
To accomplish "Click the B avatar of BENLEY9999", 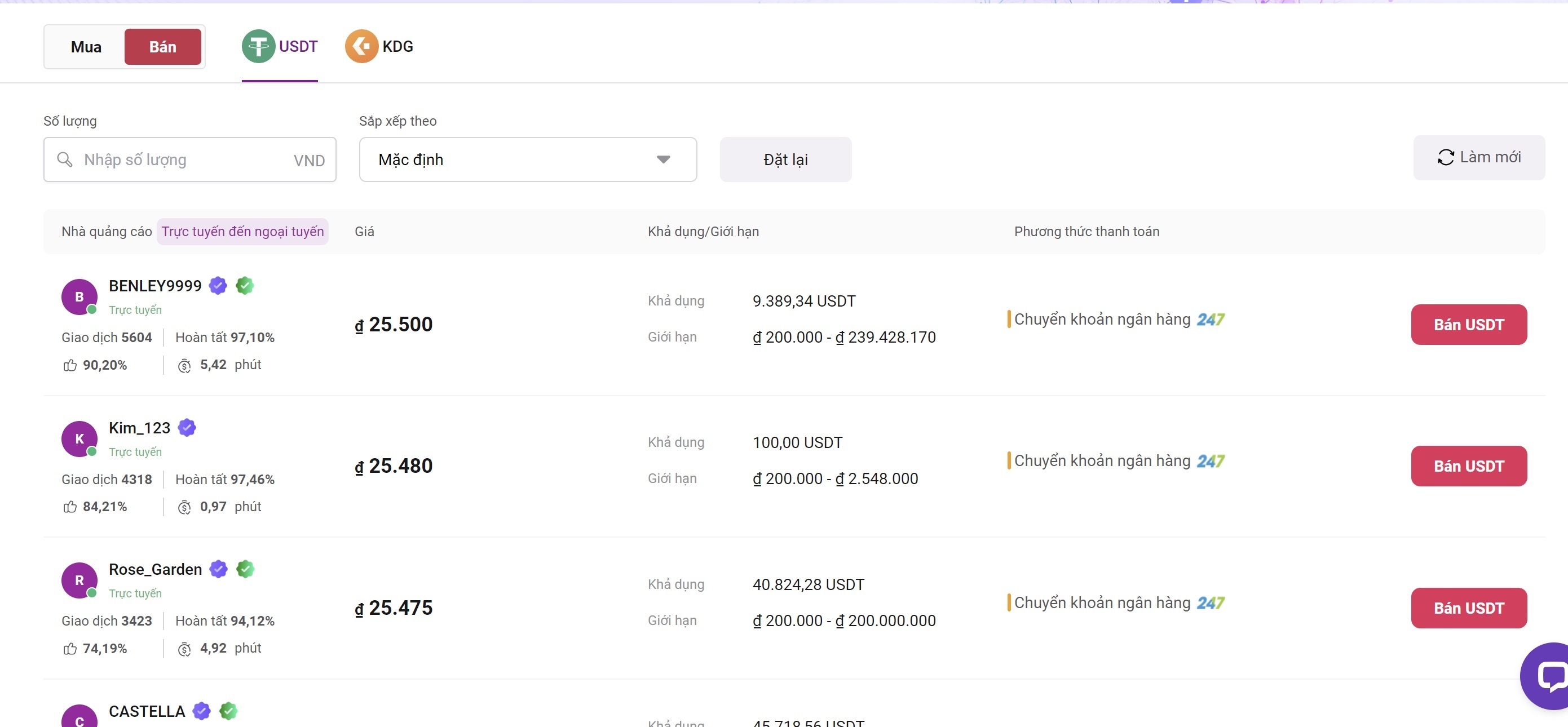I will pos(79,297).
